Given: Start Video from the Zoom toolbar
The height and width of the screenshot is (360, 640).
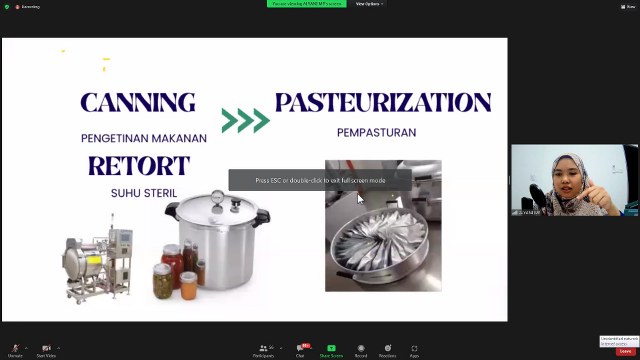Looking at the screenshot, I should pos(46,351).
